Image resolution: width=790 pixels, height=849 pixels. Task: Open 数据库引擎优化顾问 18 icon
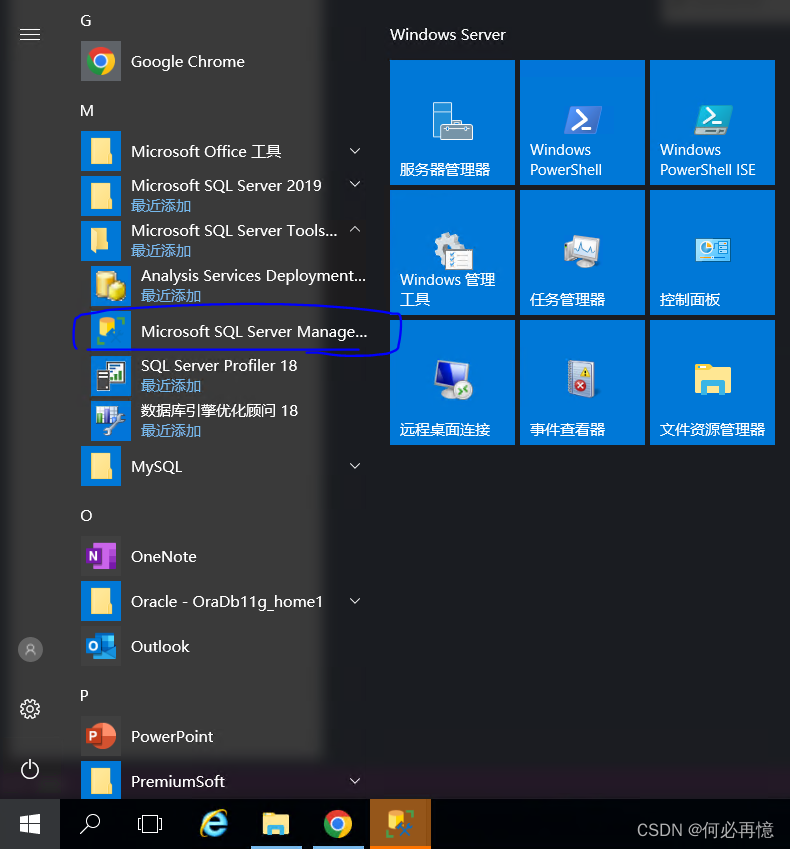(x=110, y=421)
